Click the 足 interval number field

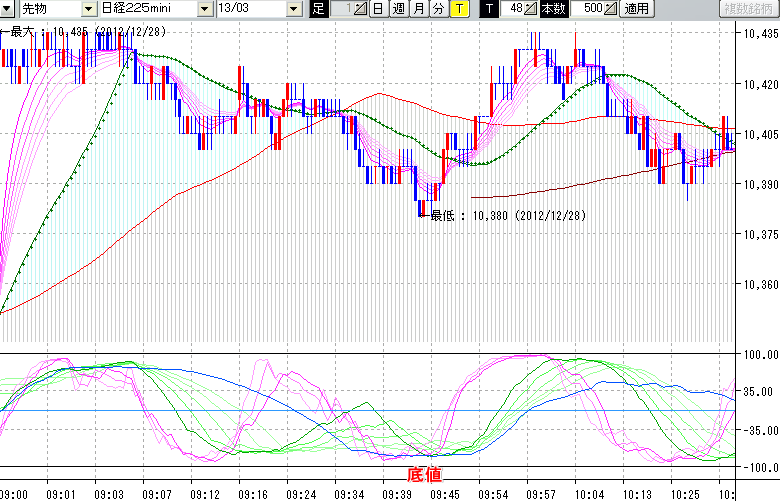point(341,9)
